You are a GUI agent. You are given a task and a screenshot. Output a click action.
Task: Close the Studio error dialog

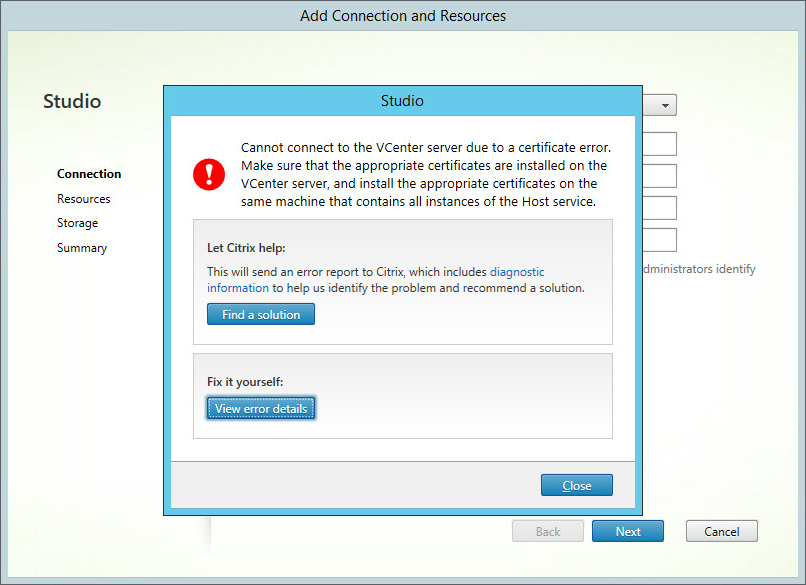(x=576, y=484)
